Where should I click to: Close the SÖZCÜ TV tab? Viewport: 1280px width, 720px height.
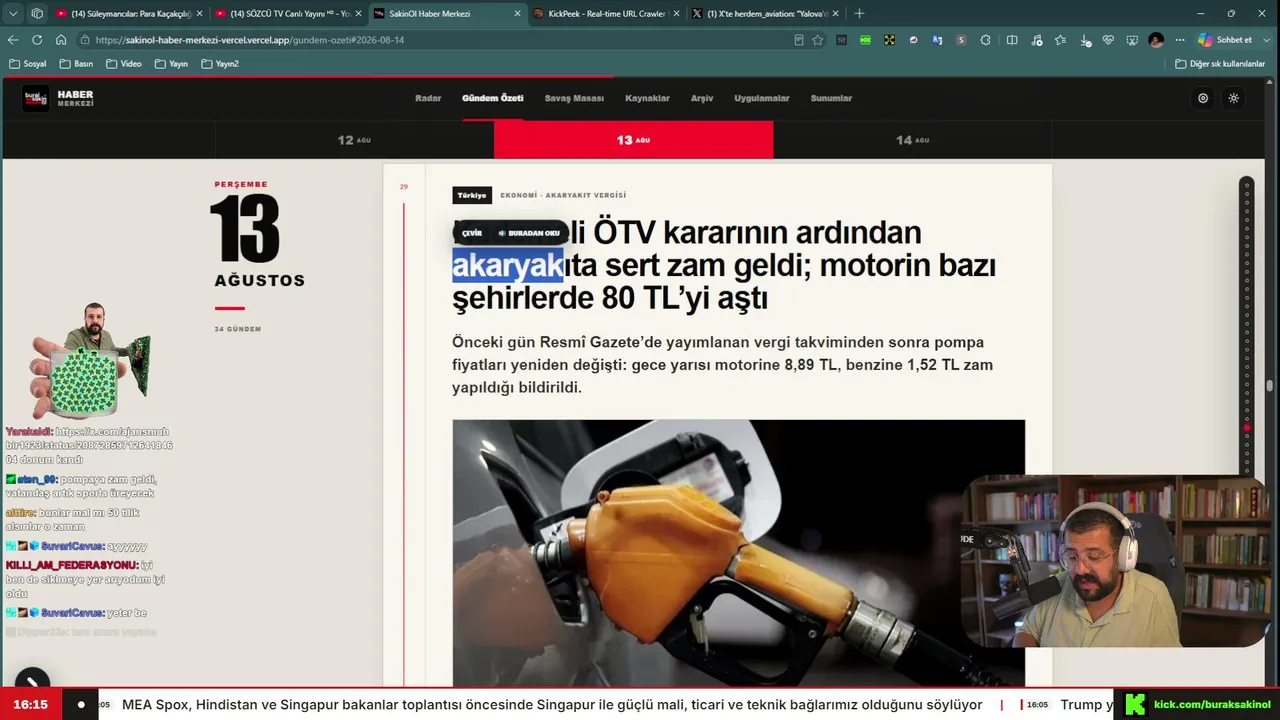click(358, 14)
